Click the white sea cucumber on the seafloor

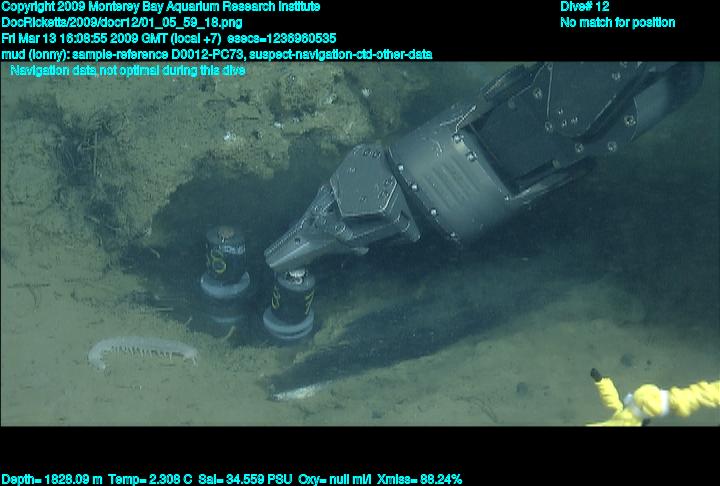pyautogui.click(x=142, y=351)
